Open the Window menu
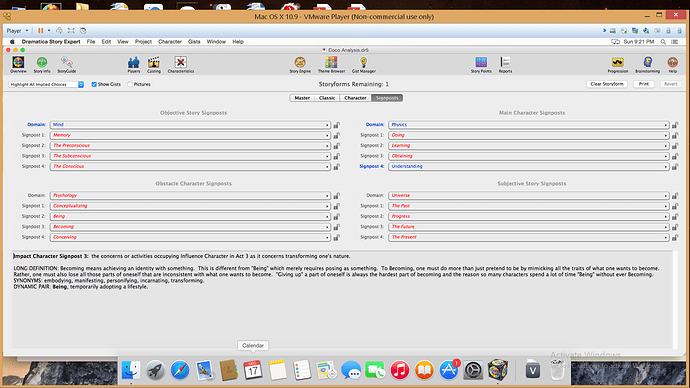The image size is (690, 388). pos(216,42)
